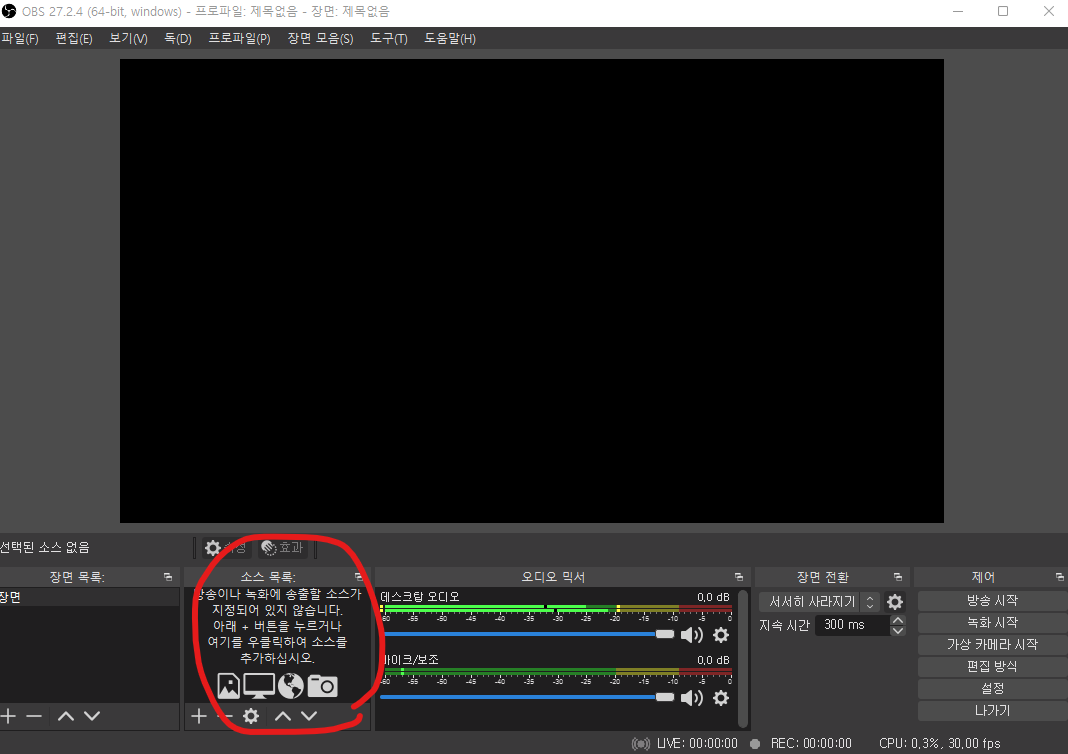The image size is (1068, 754).
Task: Move scene down arrow in 장면 목록
Action: 92,716
